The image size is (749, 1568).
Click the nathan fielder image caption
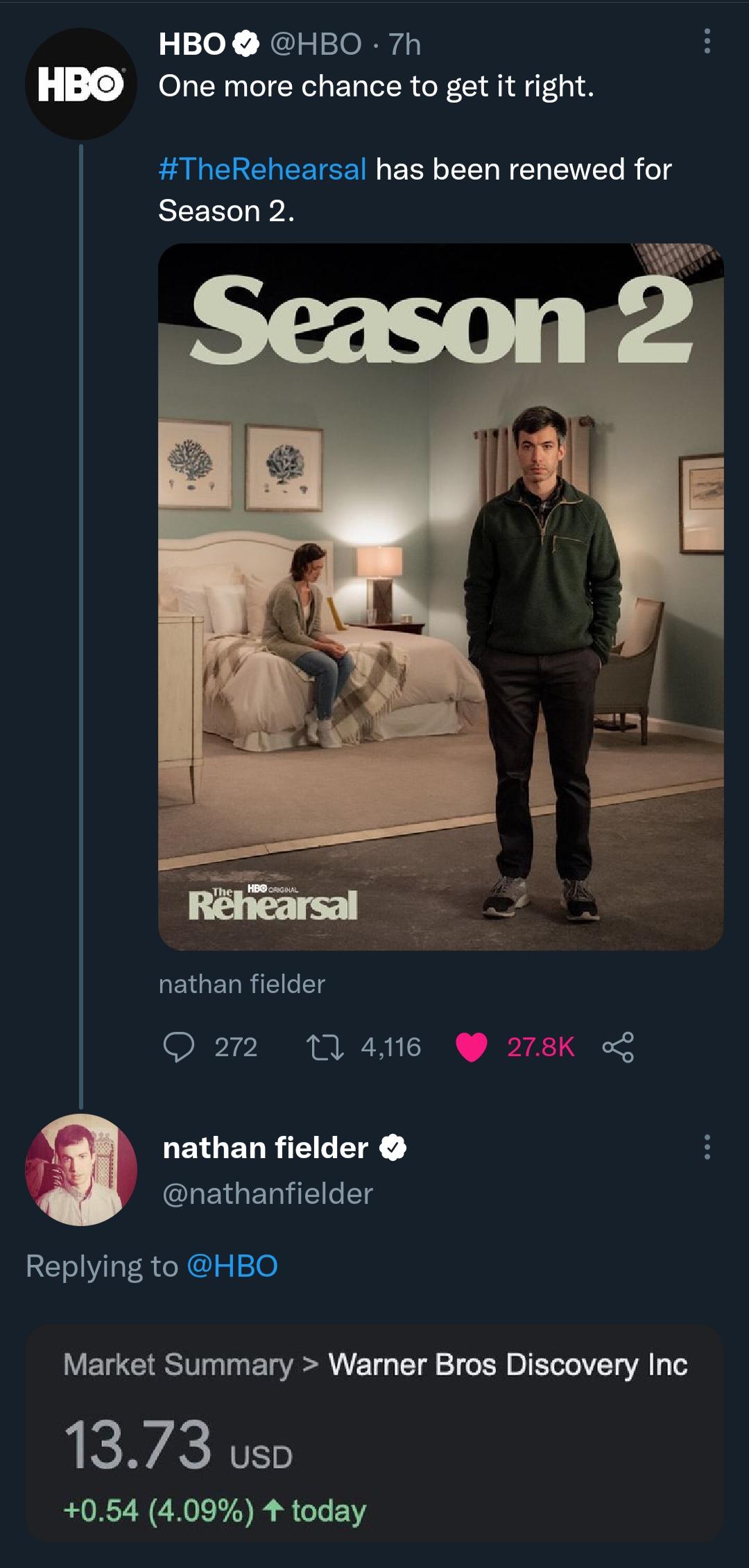(241, 983)
